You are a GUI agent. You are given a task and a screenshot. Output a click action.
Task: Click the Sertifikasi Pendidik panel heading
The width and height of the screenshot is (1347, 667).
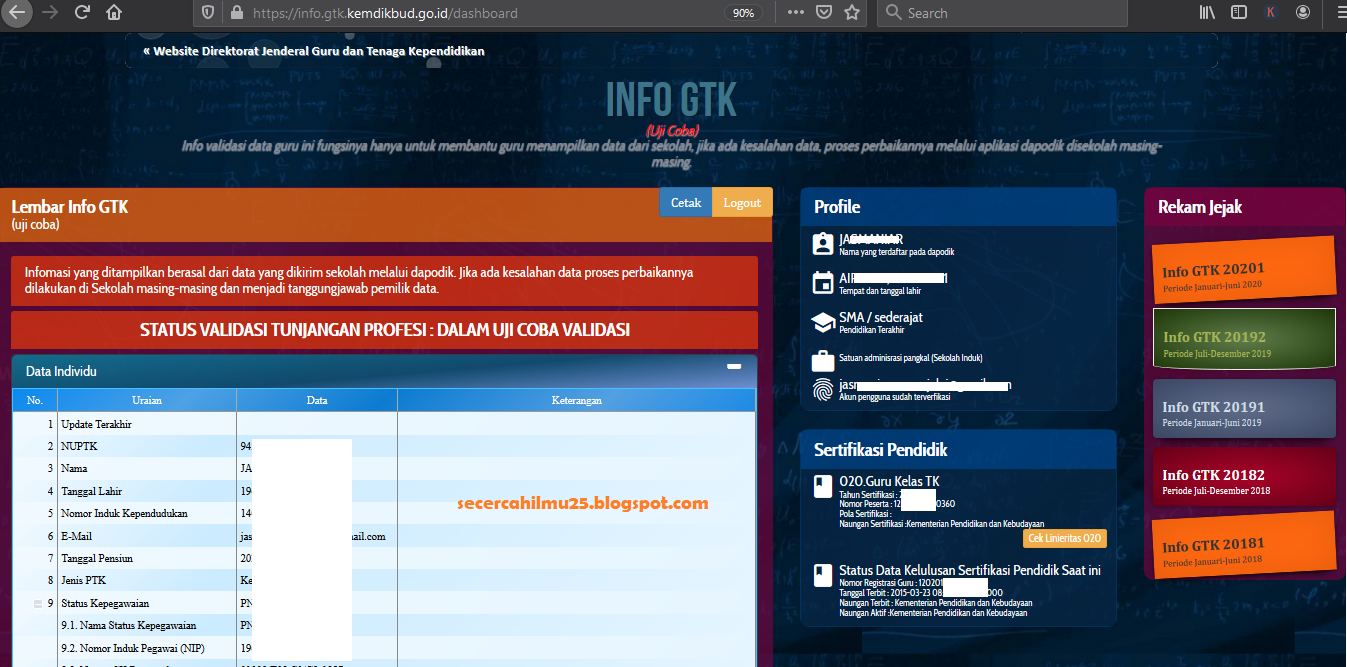pyautogui.click(x=880, y=449)
